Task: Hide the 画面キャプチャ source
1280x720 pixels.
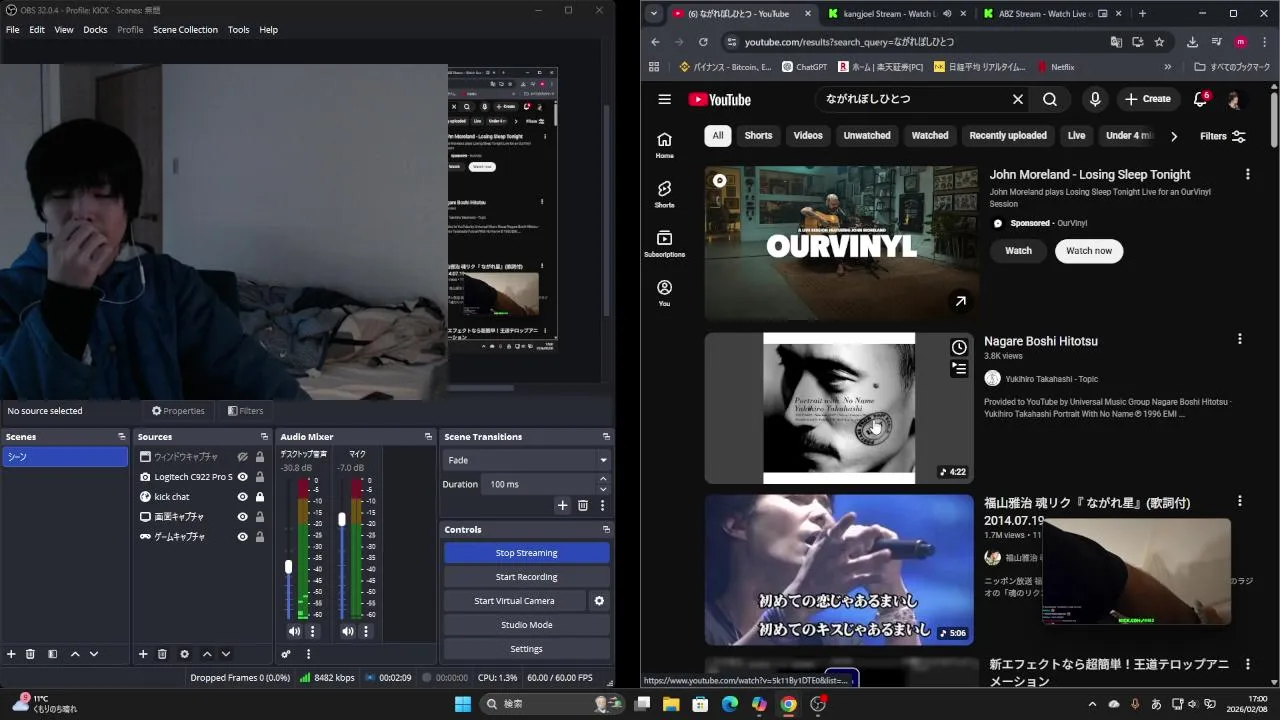Action: 242,517
